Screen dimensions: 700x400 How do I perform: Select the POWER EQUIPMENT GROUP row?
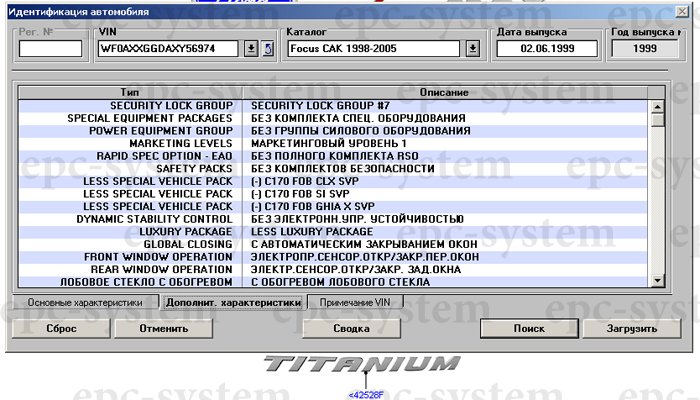pyautogui.click(x=333, y=131)
